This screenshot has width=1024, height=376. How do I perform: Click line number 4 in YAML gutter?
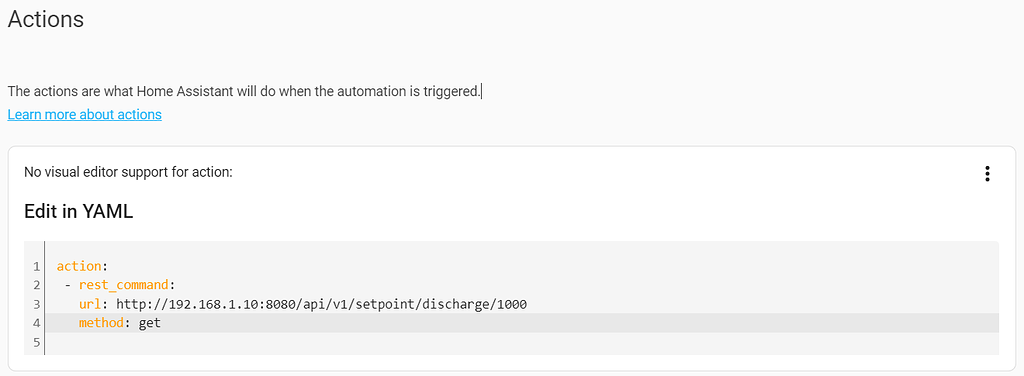pos(36,323)
